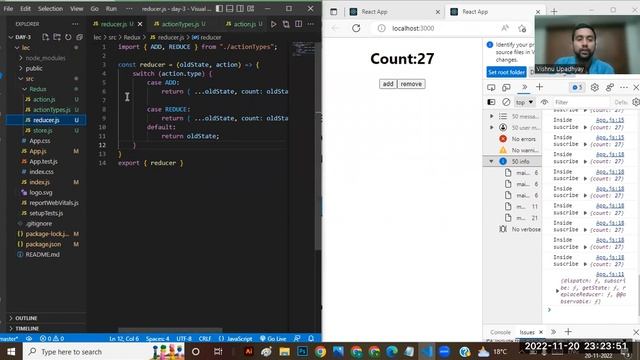Toggle the secondary sidebar in VS Code

[x=240, y=8]
